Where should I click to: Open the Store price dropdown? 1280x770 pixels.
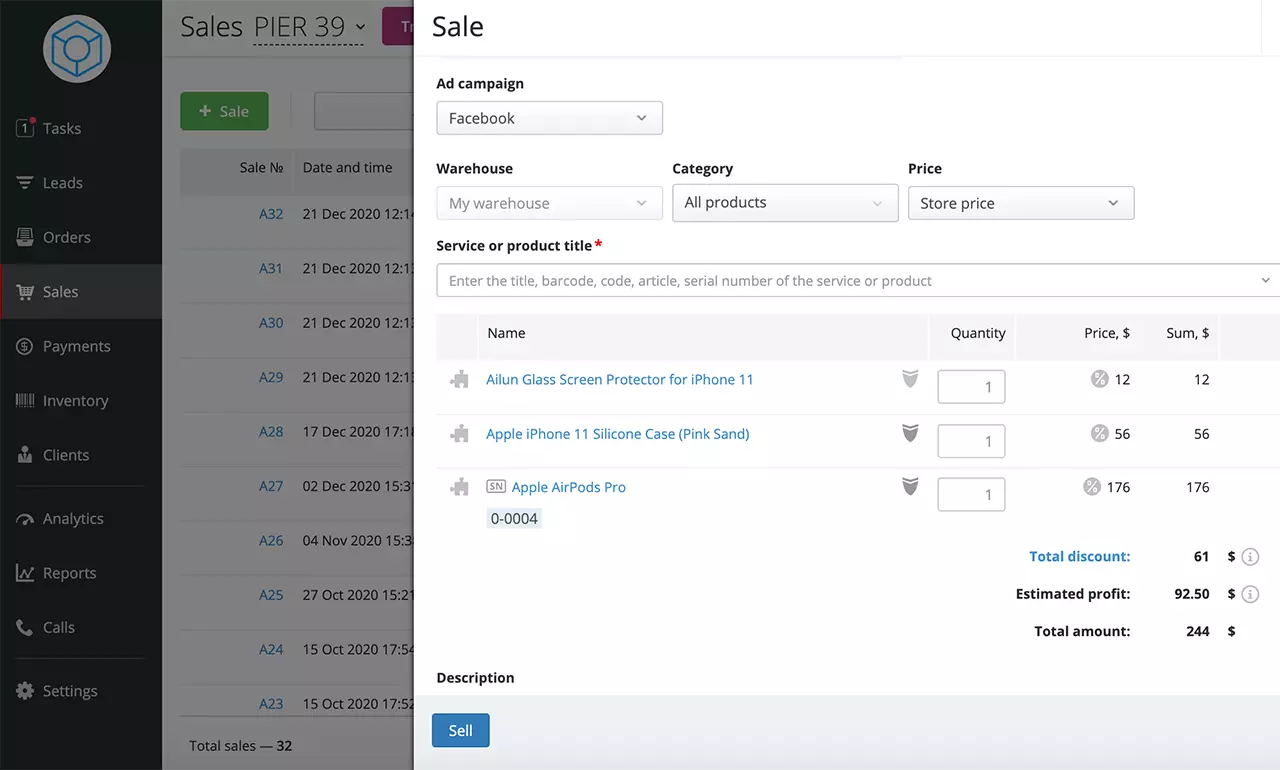click(1021, 203)
